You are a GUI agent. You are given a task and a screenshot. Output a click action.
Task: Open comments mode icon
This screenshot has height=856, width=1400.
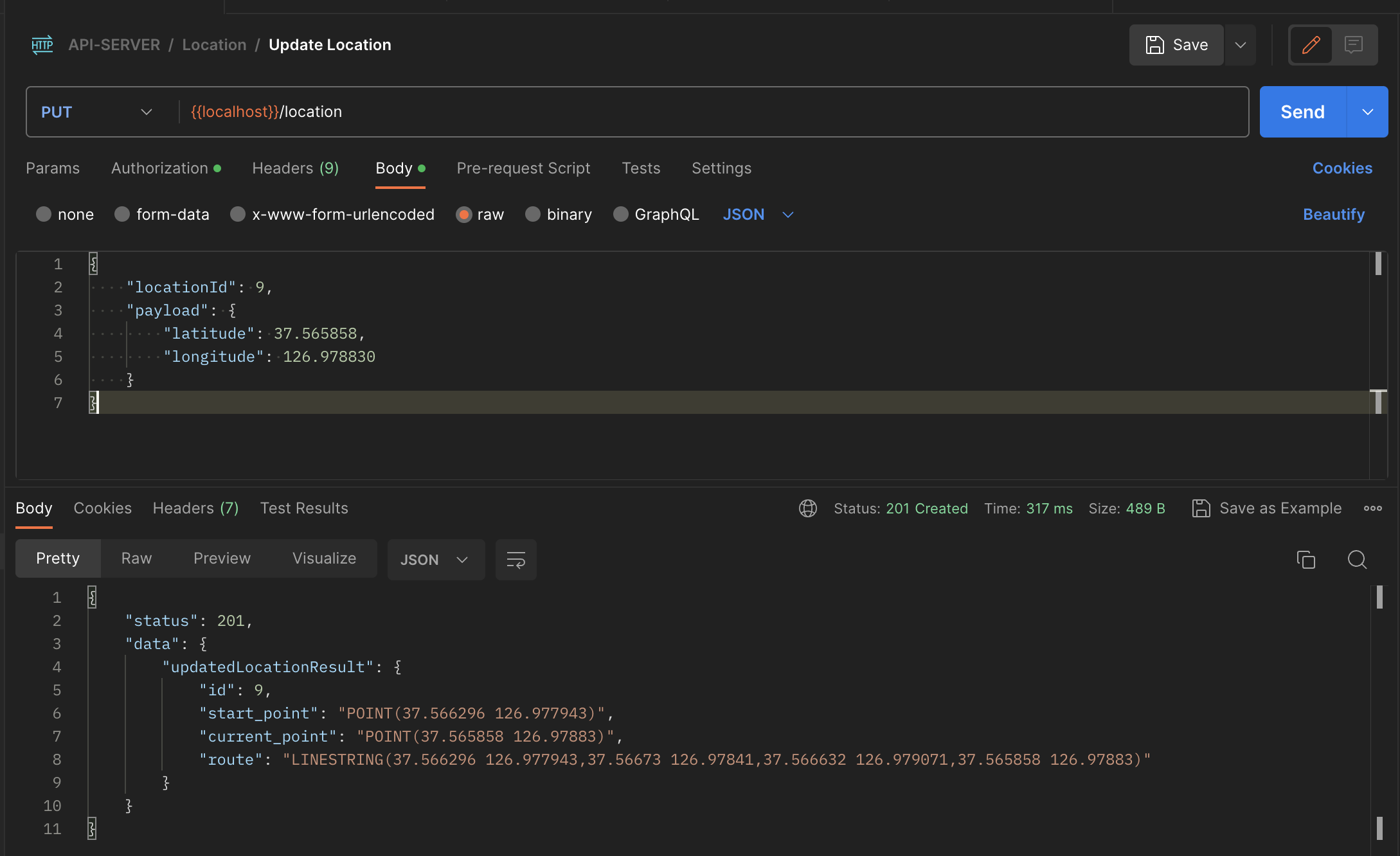1354,45
